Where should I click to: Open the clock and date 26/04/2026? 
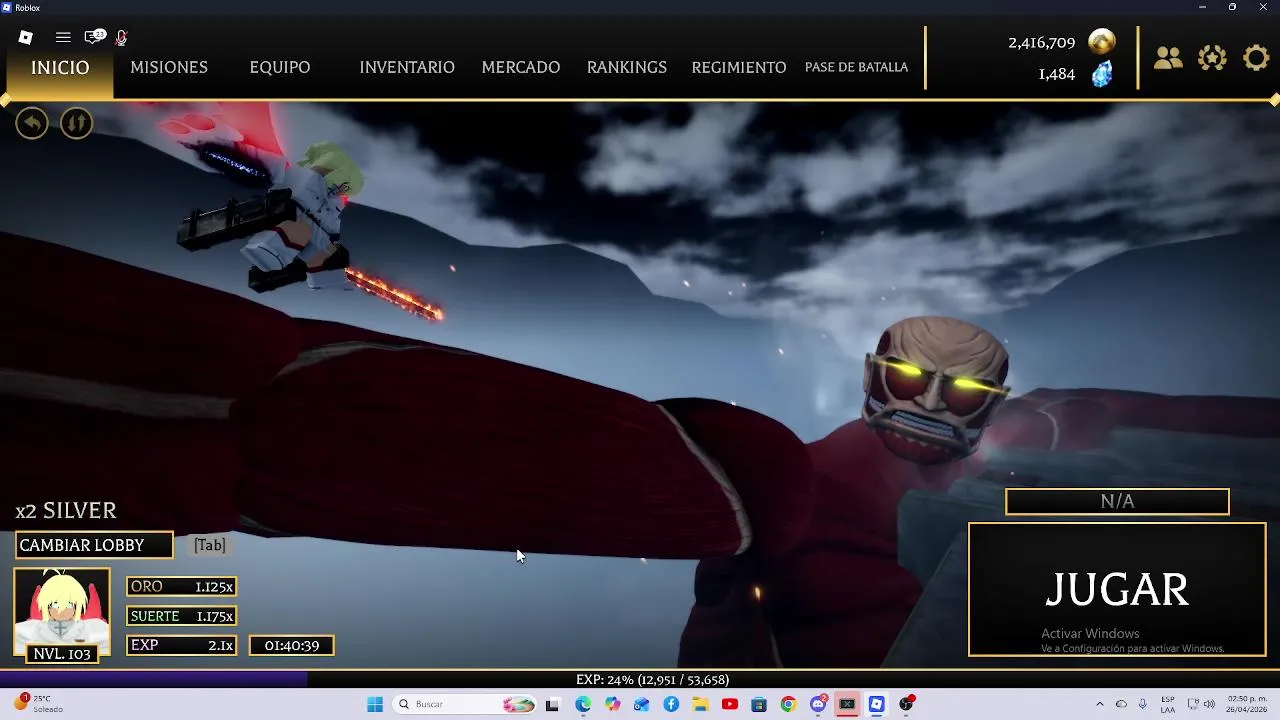click(x=1247, y=704)
